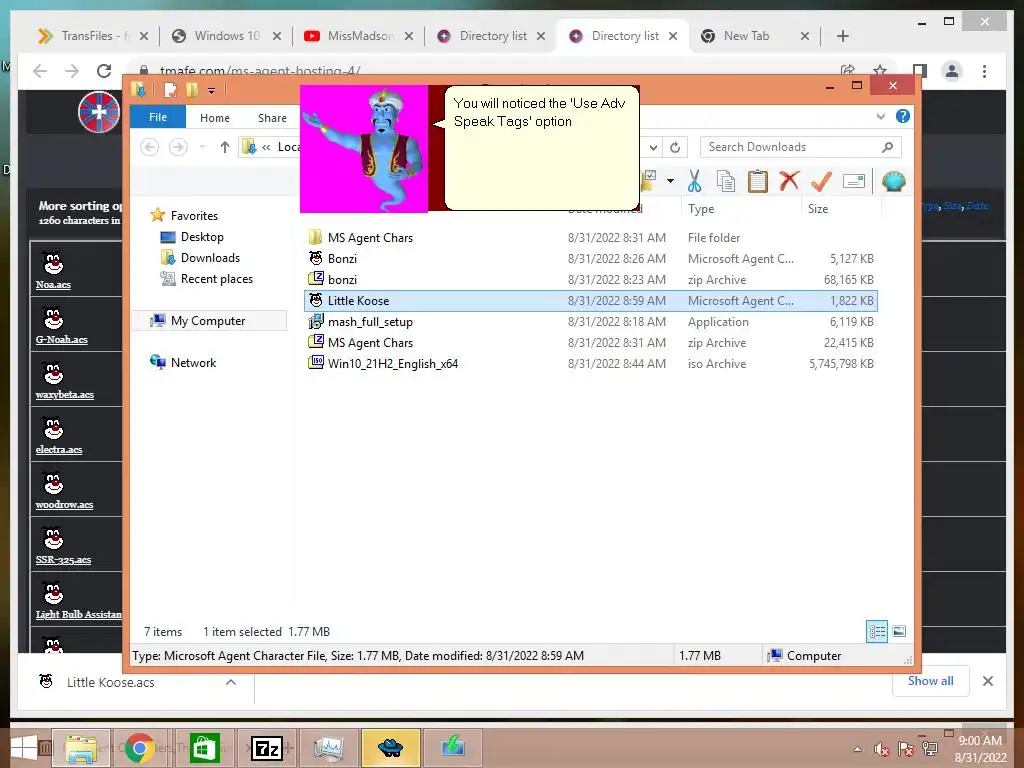Select the Cut scissors icon in Explorer toolbar
The width and height of the screenshot is (1024, 768).
click(694, 181)
